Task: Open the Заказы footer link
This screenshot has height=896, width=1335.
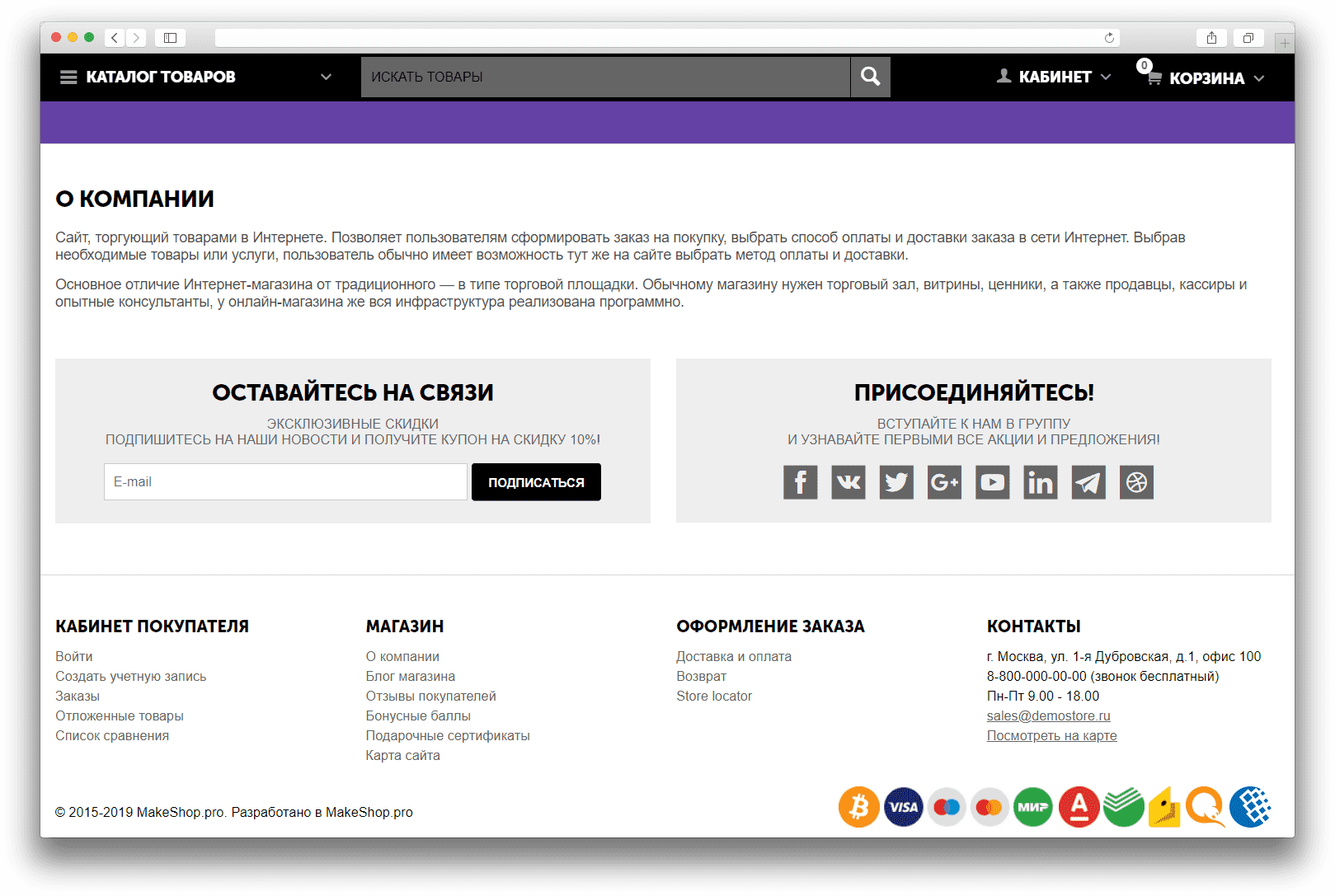Action: point(78,696)
